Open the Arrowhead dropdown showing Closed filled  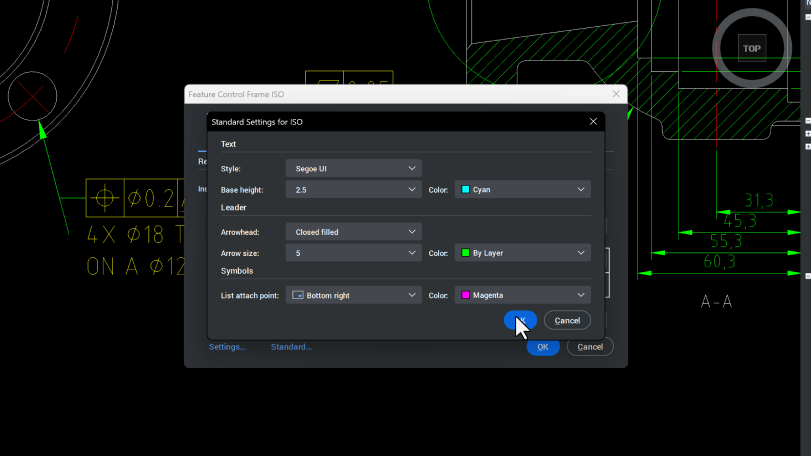pos(354,232)
